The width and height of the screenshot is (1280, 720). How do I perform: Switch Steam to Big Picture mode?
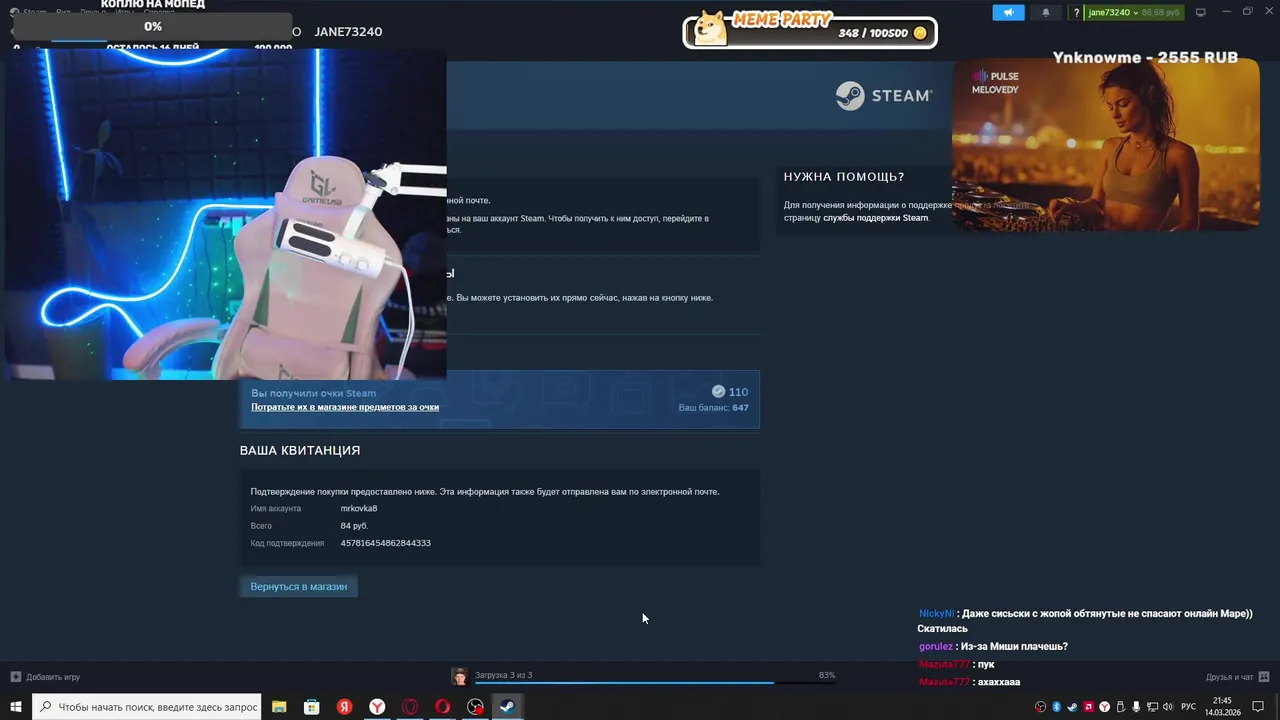[1200, 12]
